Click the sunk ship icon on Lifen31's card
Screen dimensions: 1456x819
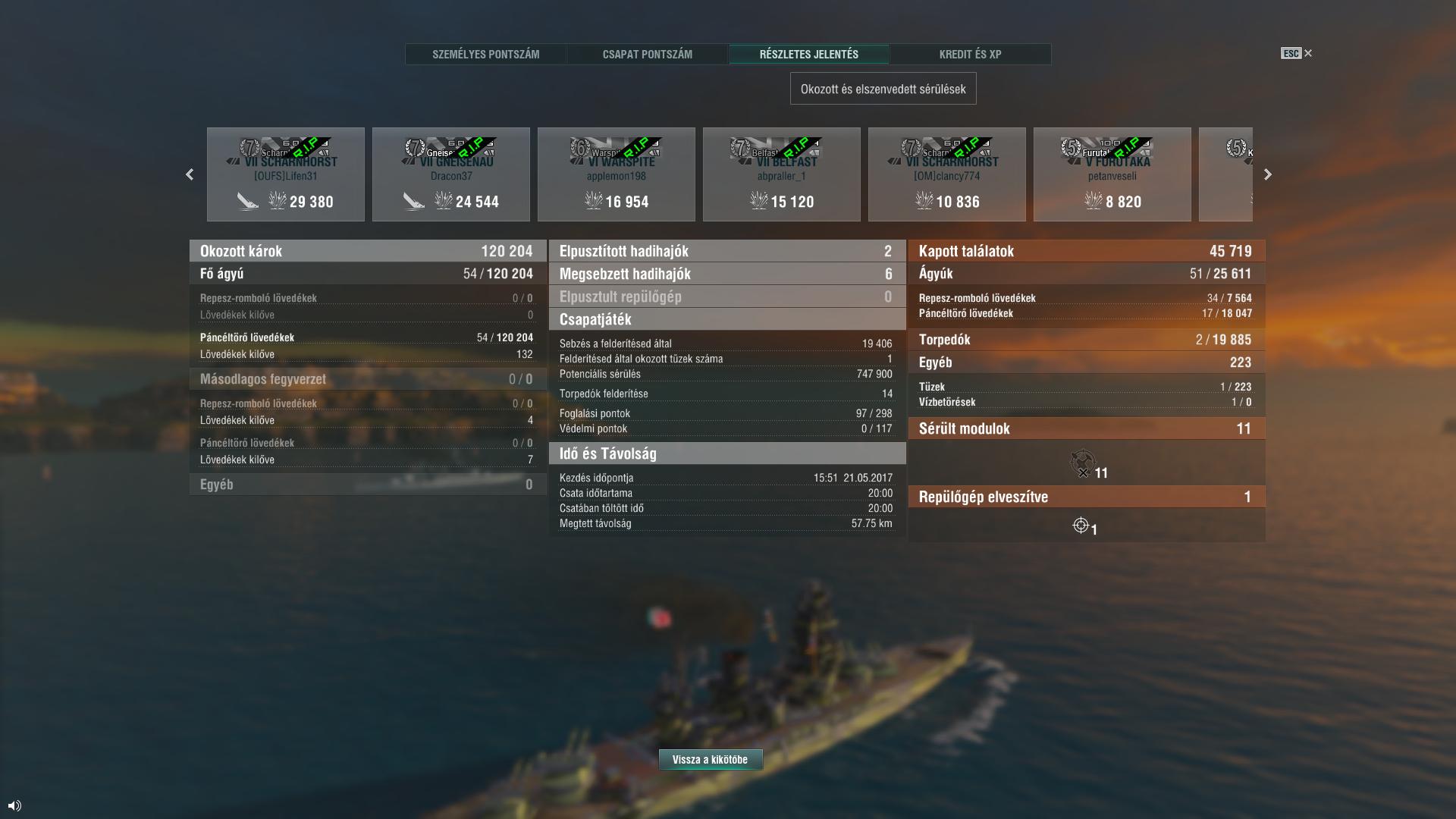coord(247,201)
